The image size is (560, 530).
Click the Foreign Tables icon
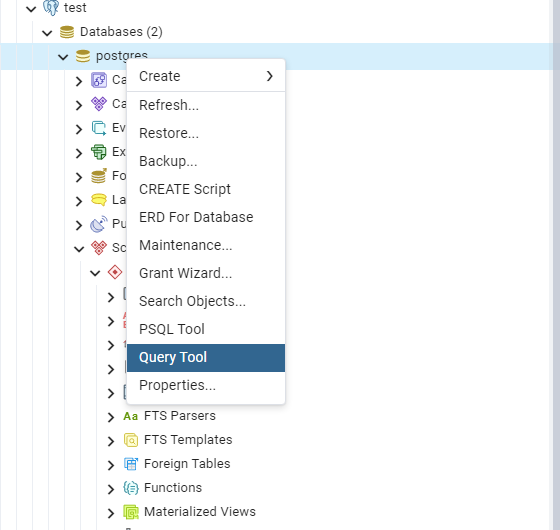pyautogui.click(x=131, y=464)
